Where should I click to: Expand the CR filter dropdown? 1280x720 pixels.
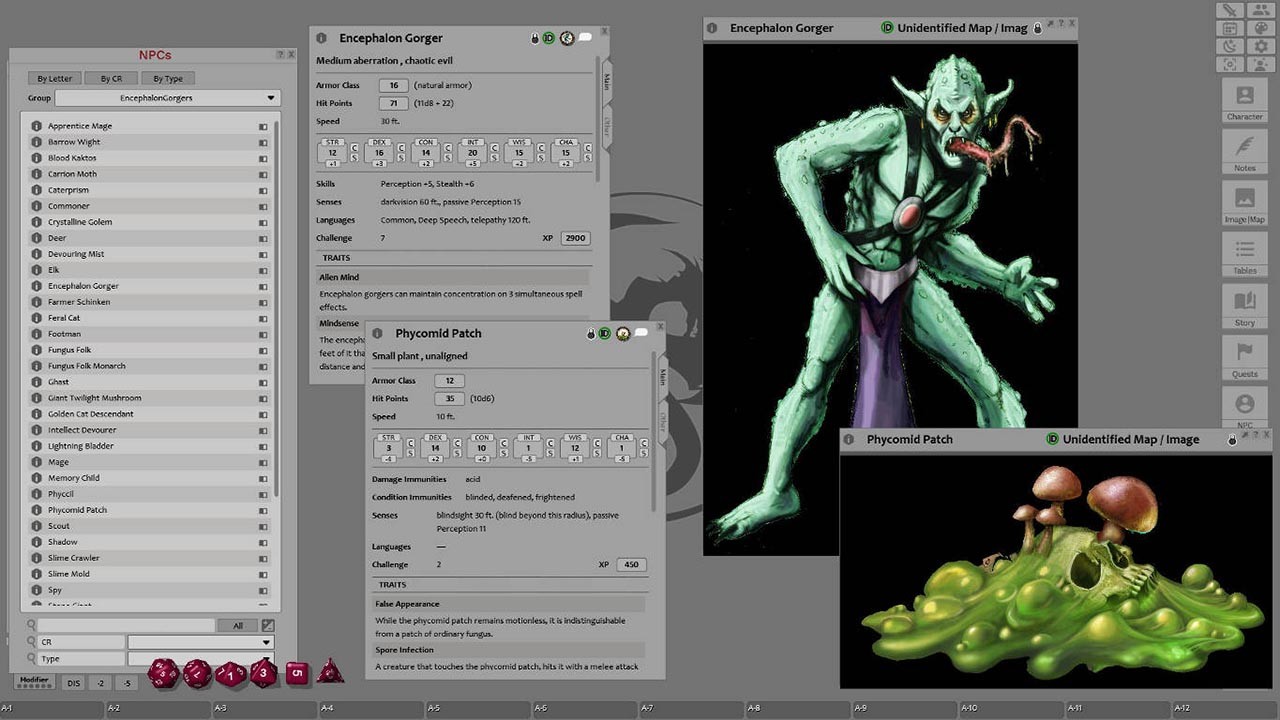point(201,642)
